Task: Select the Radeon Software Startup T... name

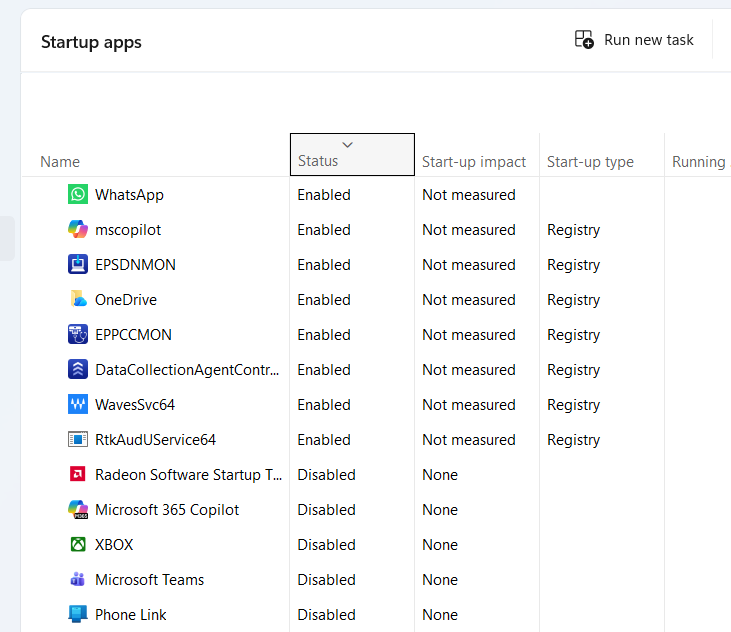Action: 188,474
